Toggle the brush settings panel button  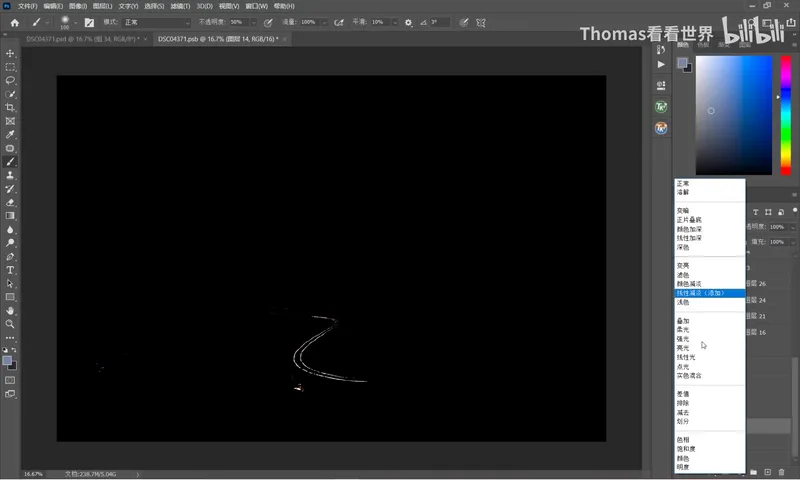click(89, 22)
